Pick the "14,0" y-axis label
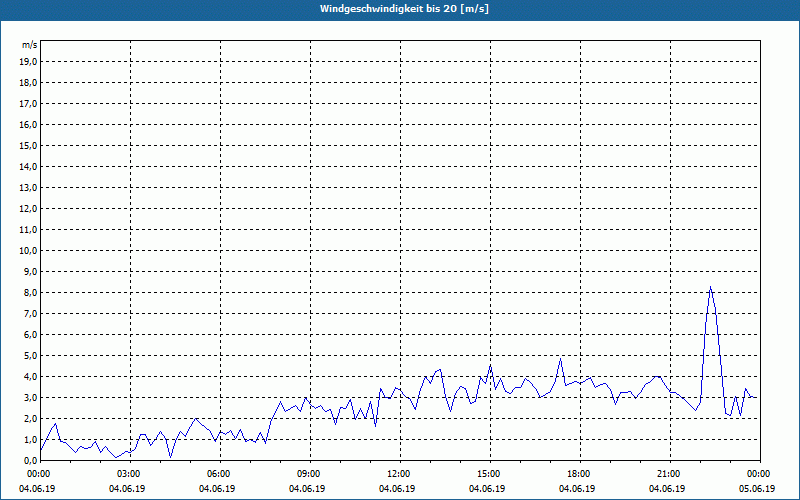Viewport: 800px width, 500px height. point(28,167)
